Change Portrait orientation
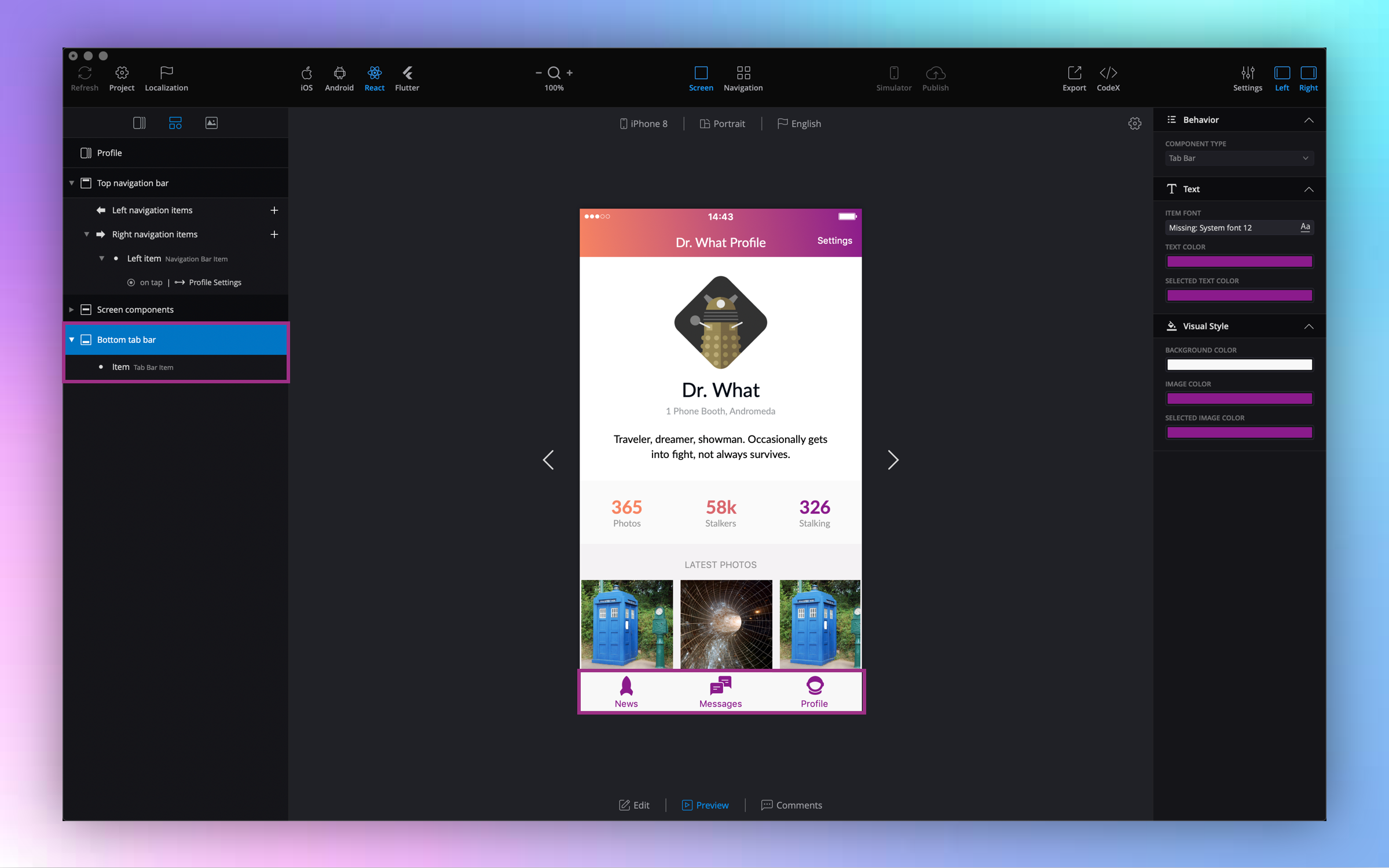 (722, 123)
